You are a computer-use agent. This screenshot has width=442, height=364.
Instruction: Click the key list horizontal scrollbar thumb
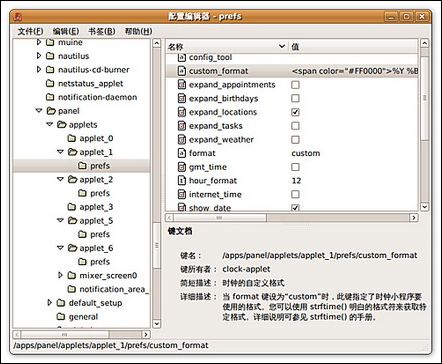pos(220,218)
